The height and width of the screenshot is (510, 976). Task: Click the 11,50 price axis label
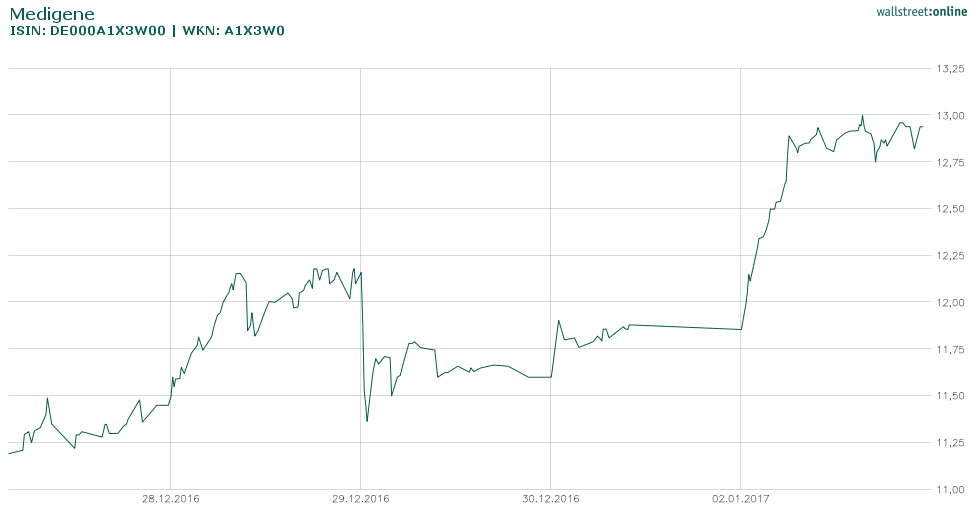click(x=950, y=396)
